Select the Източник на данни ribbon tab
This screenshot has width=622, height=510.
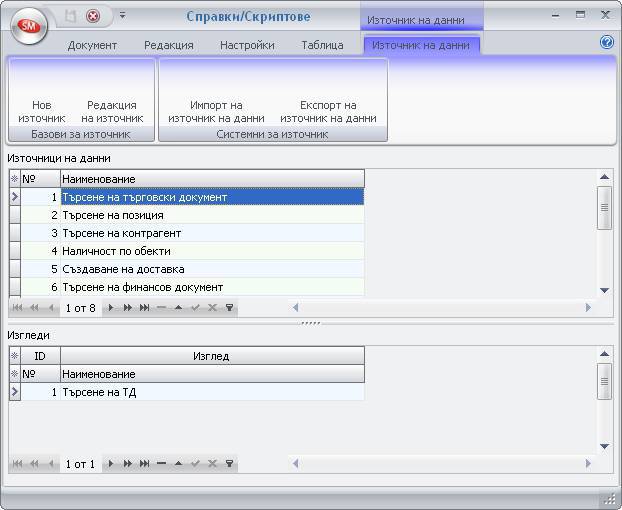point(421,45)
